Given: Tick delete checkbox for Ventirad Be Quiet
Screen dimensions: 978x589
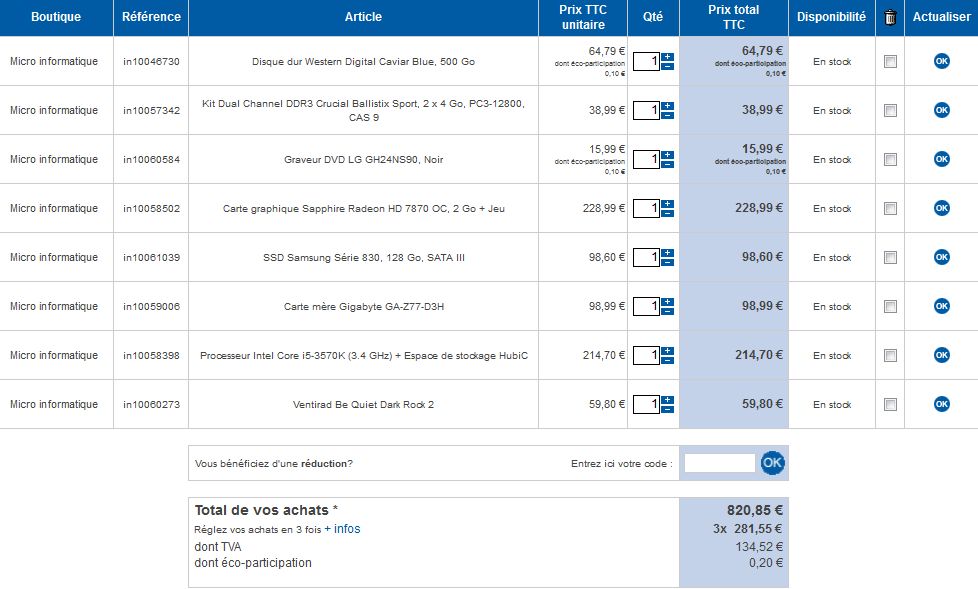Looking at the screenshot, I should tap(890, 404).
